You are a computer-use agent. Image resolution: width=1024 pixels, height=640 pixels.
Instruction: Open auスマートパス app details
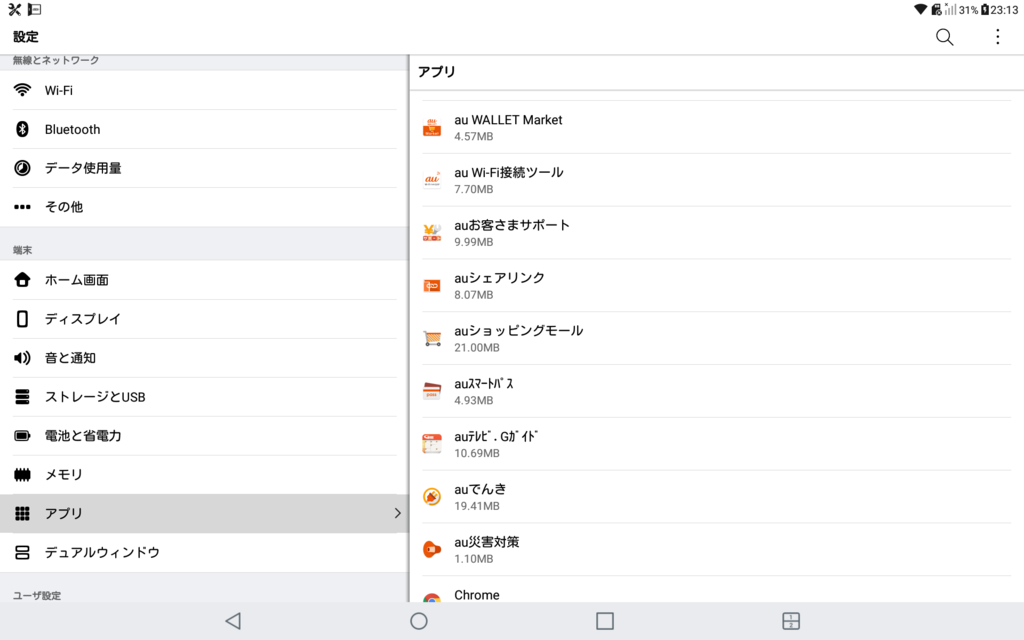[x=716, y=391]
